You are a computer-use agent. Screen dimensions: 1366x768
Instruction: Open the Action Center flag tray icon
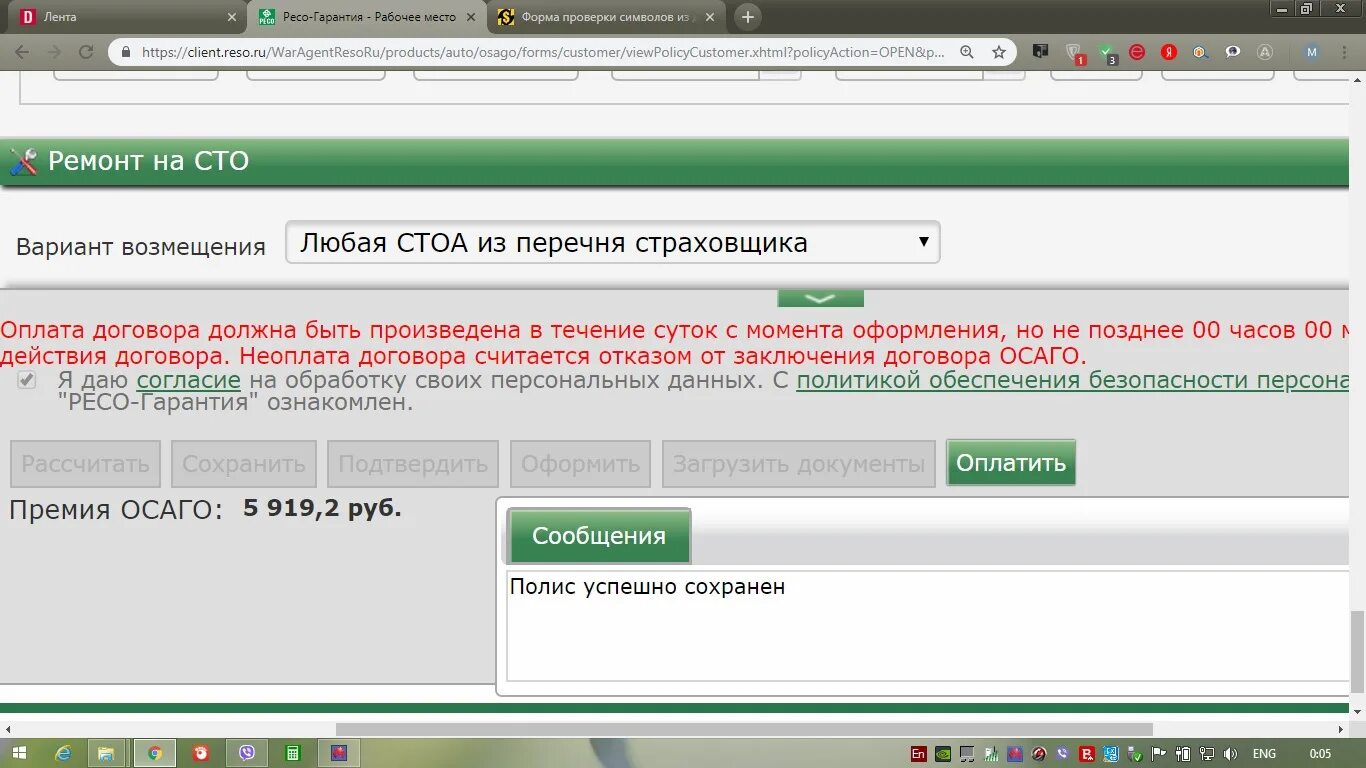1158,754
